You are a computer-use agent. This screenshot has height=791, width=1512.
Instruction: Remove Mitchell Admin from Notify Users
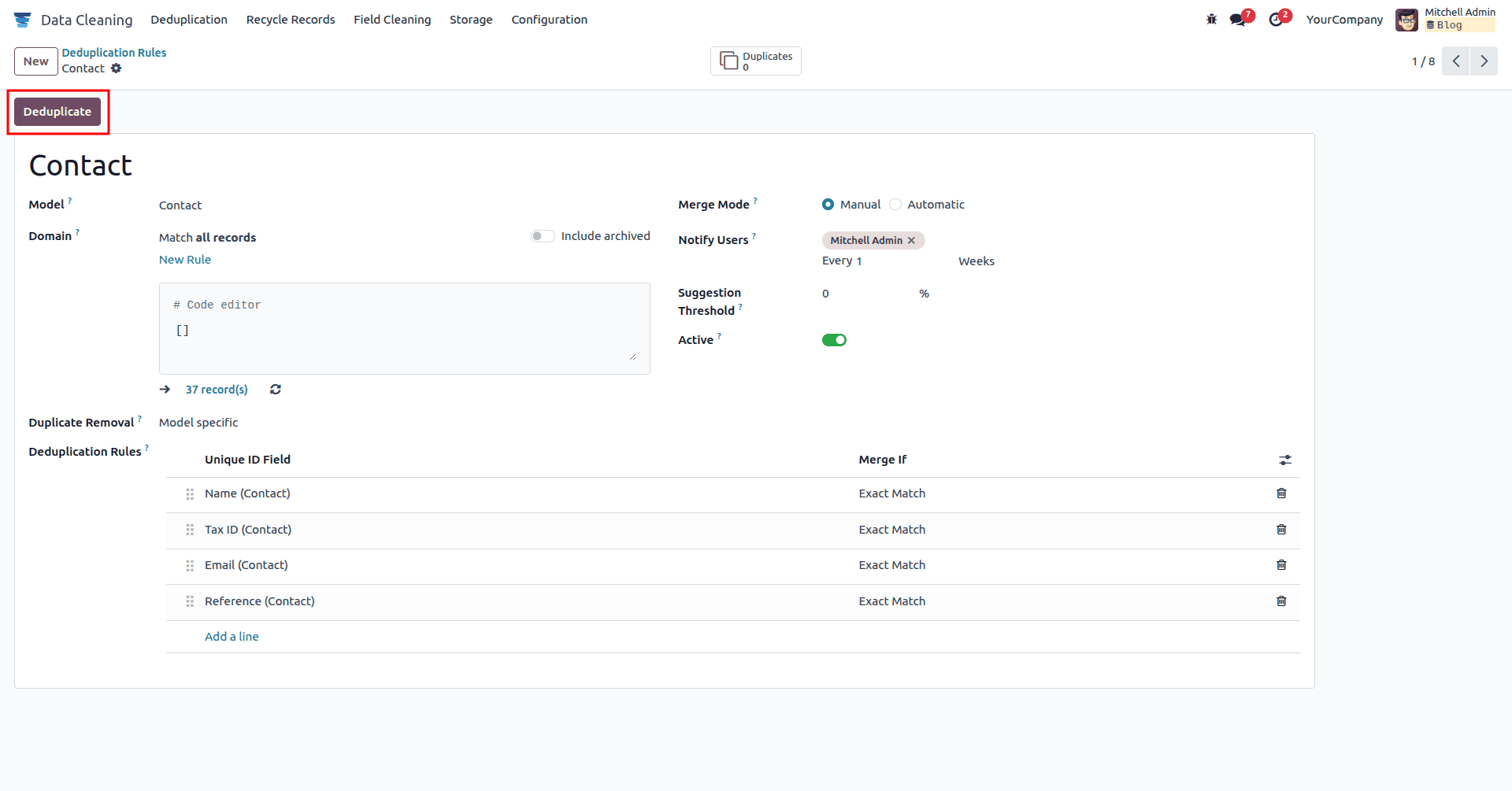pos(912,240)
